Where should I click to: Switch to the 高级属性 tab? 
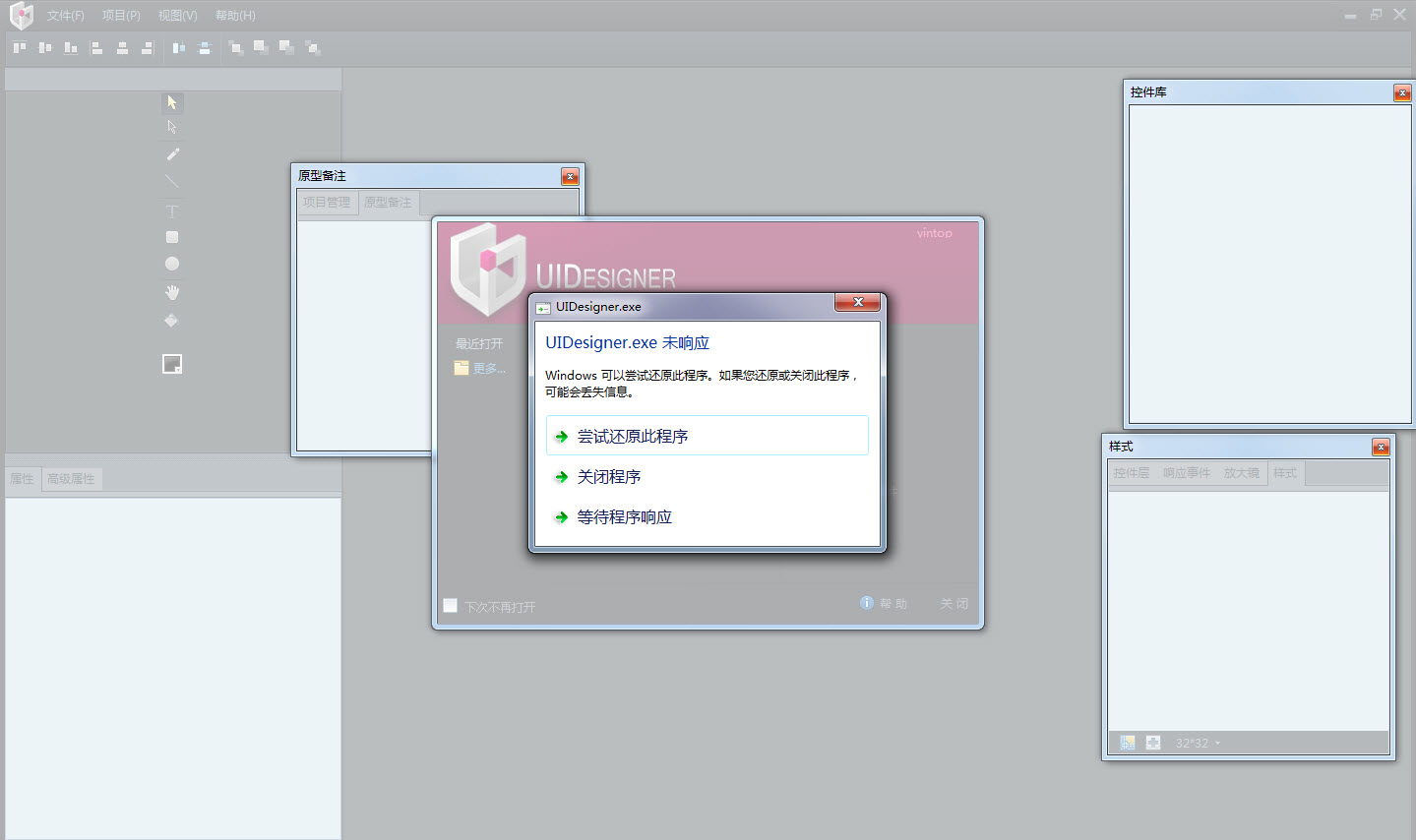(71, 479)
